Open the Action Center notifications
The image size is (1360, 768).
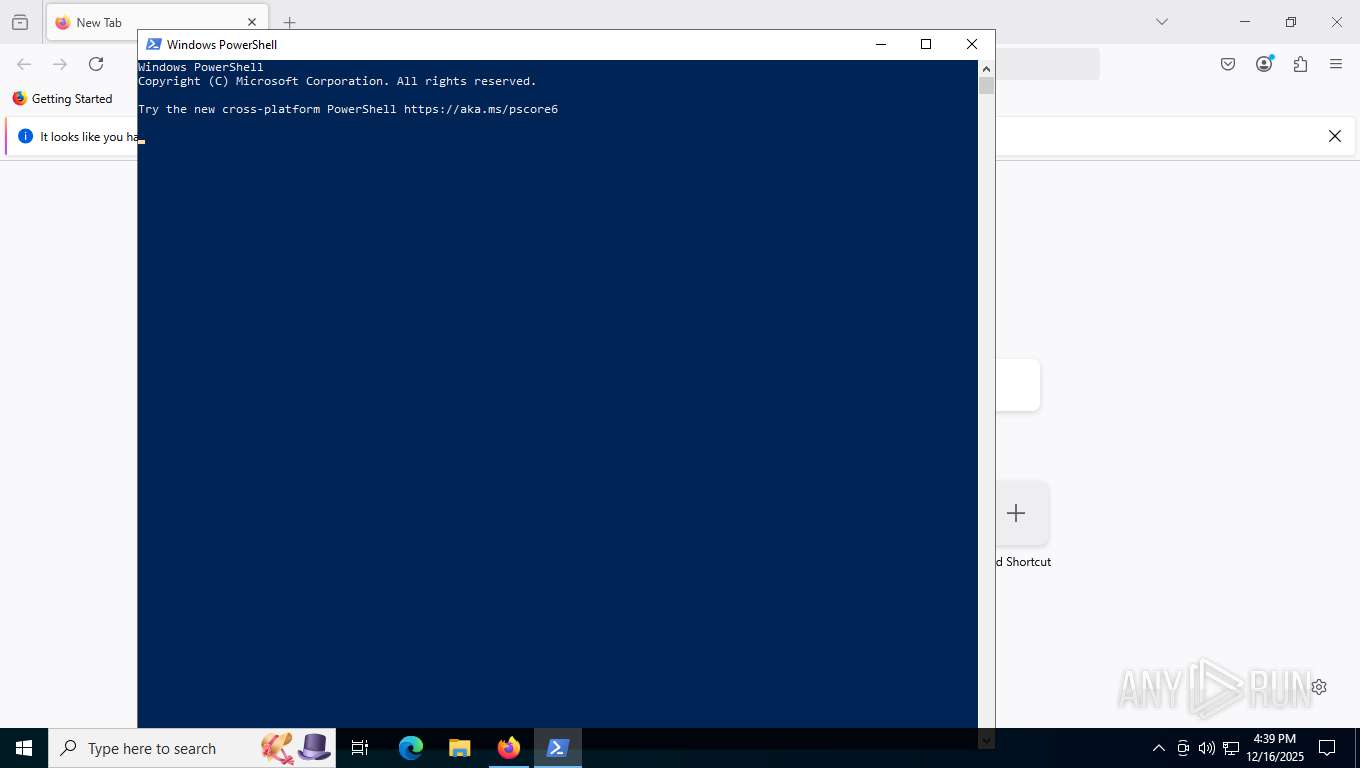coord(1328,748)
